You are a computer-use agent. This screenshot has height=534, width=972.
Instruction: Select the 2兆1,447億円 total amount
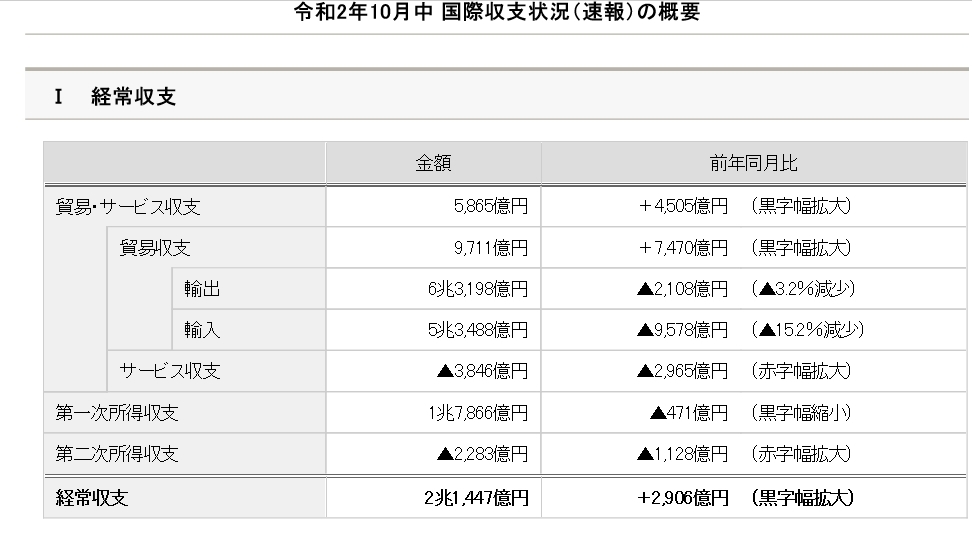point(475,496)
